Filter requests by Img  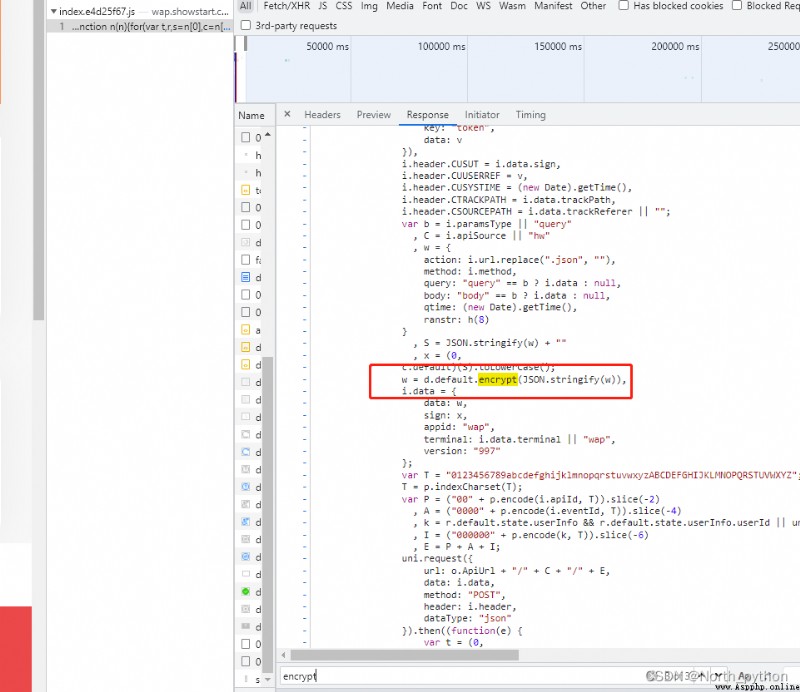tap(369, 6)
